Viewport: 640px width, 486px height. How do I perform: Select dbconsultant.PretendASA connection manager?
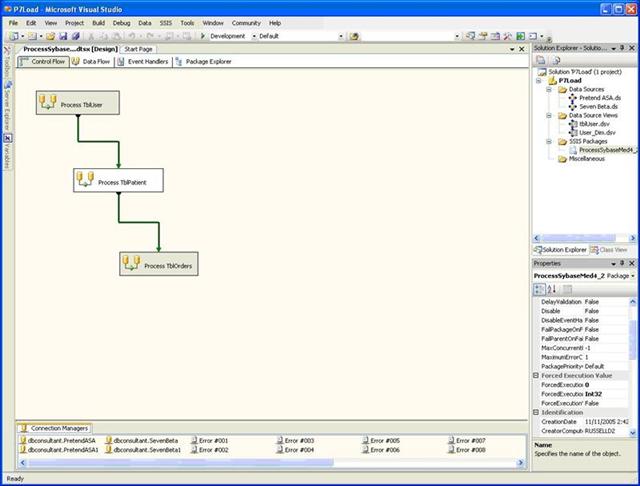coord(58,440)
